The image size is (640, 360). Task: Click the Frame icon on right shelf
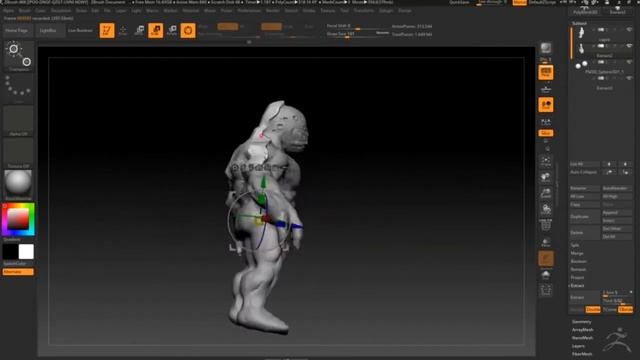546,161
